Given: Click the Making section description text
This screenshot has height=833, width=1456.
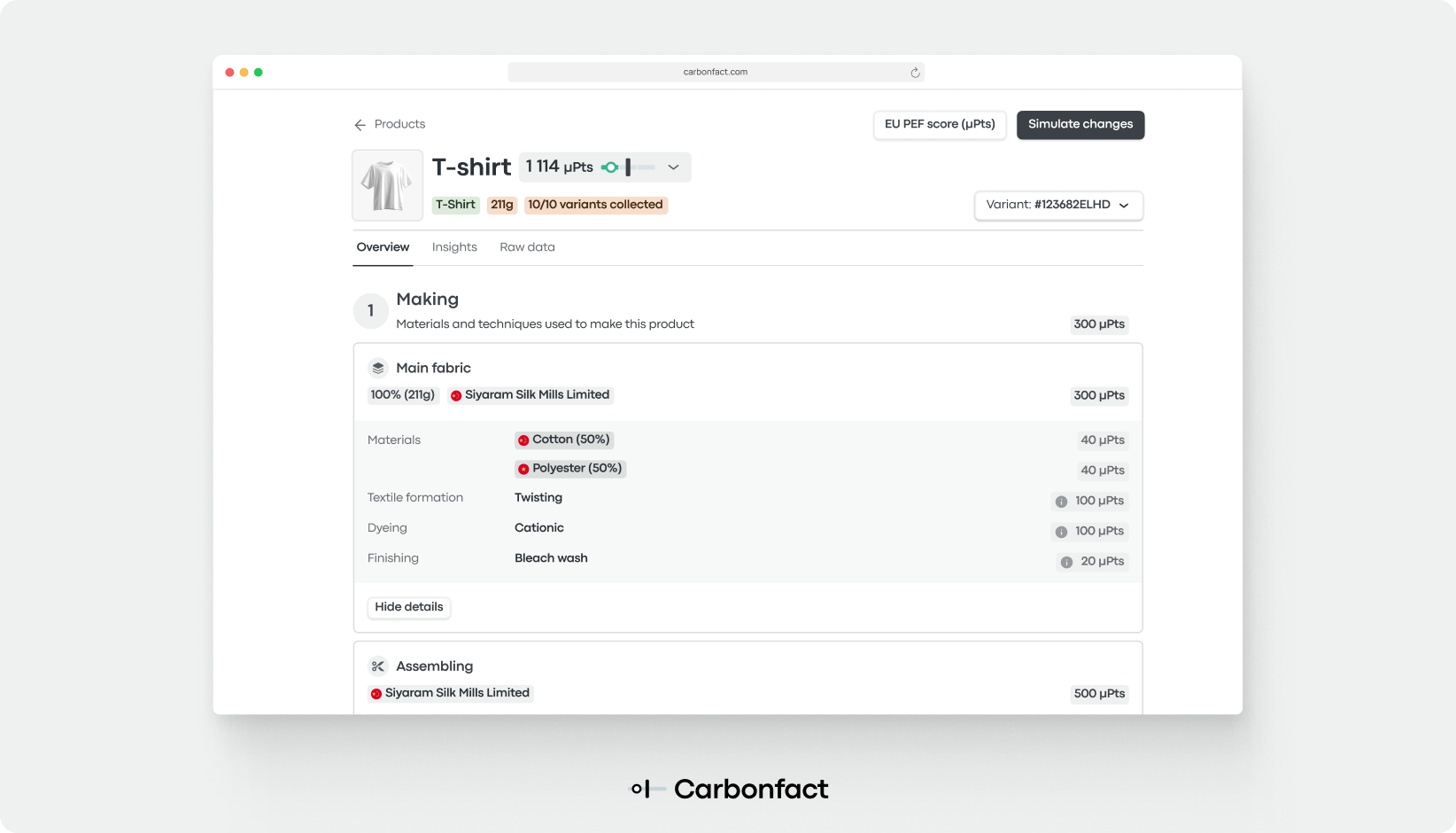Looking at the screenshot, I should point(545,324).
